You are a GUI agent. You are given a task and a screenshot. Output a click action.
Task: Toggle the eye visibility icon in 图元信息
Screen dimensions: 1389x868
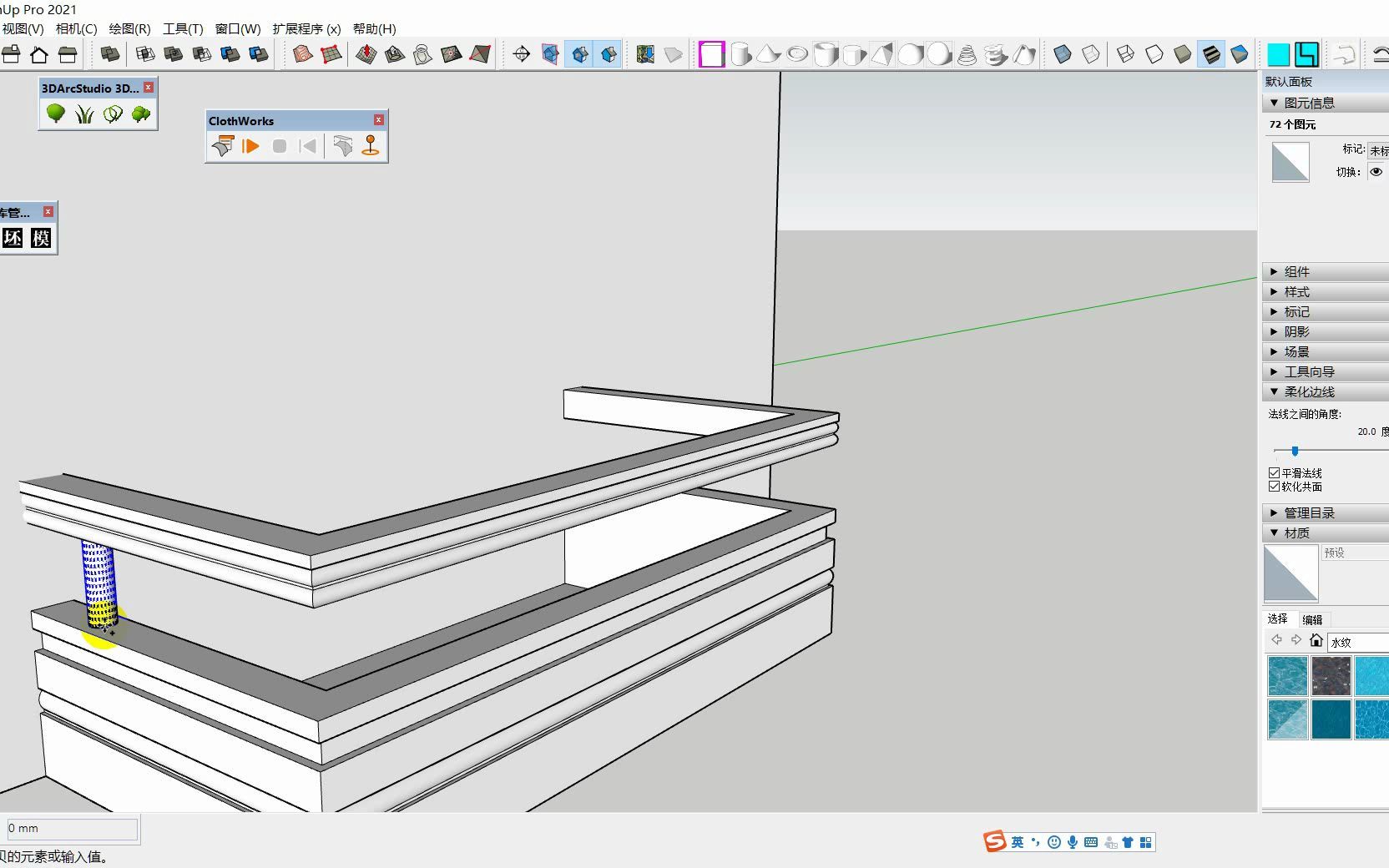coord(1376,171)
